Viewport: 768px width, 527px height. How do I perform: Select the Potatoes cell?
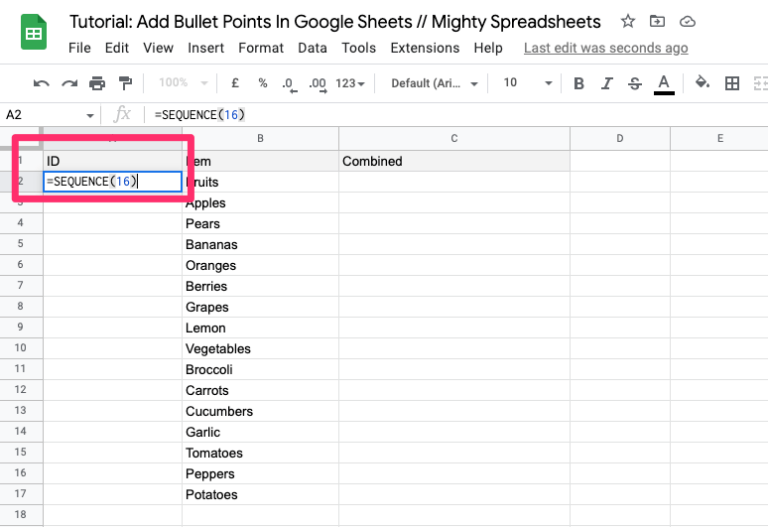(260, 494)
